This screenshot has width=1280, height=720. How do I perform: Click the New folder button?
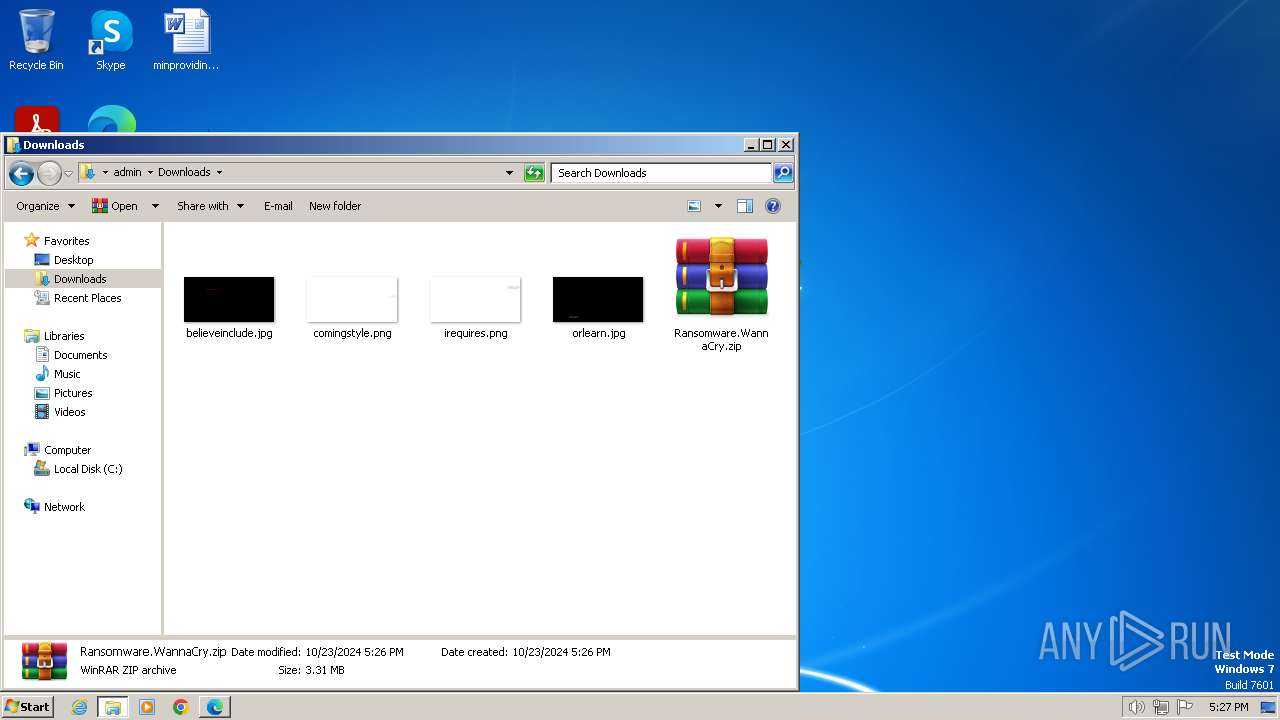tap(335, 206)
